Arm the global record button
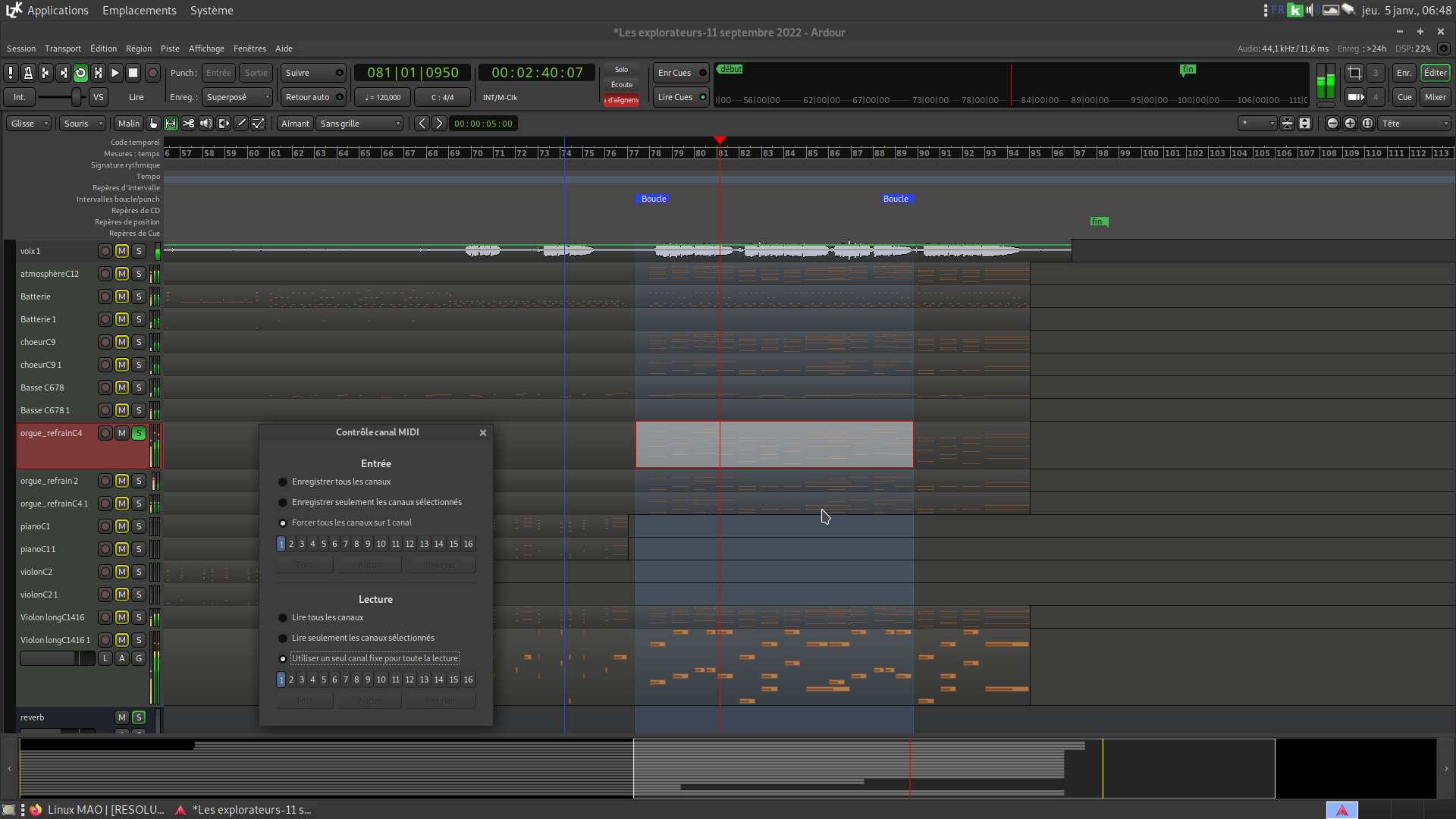Viewport: 1456px width, 819px height. (x=152, y=73)
